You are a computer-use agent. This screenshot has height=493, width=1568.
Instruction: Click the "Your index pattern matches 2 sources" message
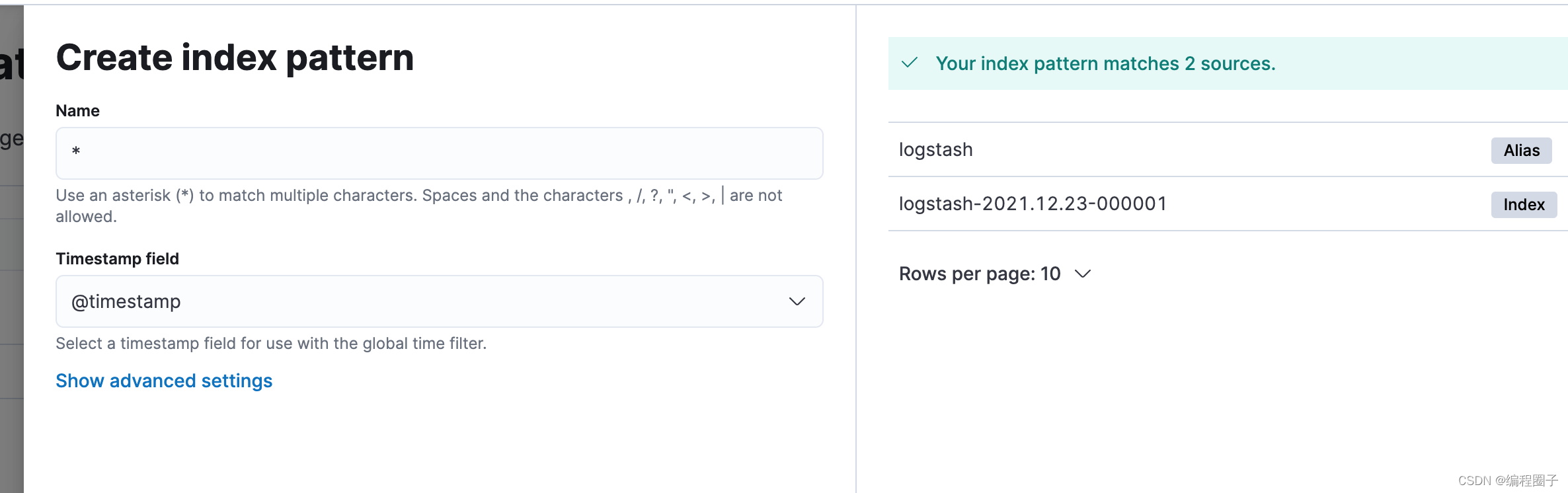[1105, 63]
